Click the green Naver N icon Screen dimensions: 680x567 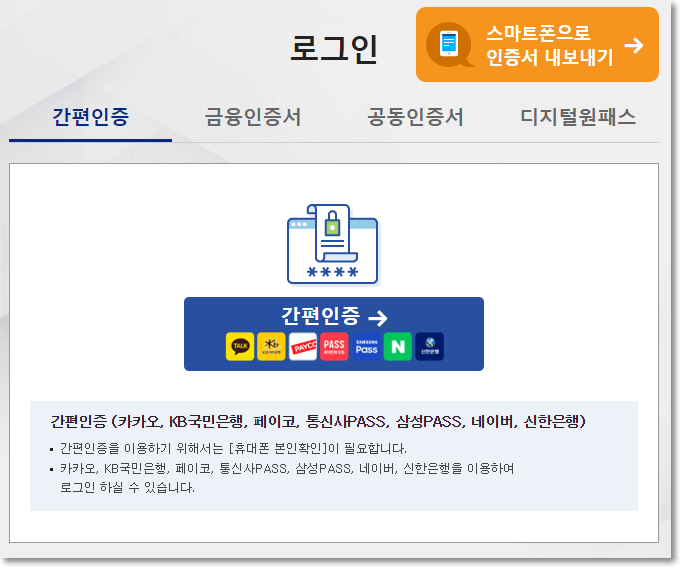pos(398,347)
